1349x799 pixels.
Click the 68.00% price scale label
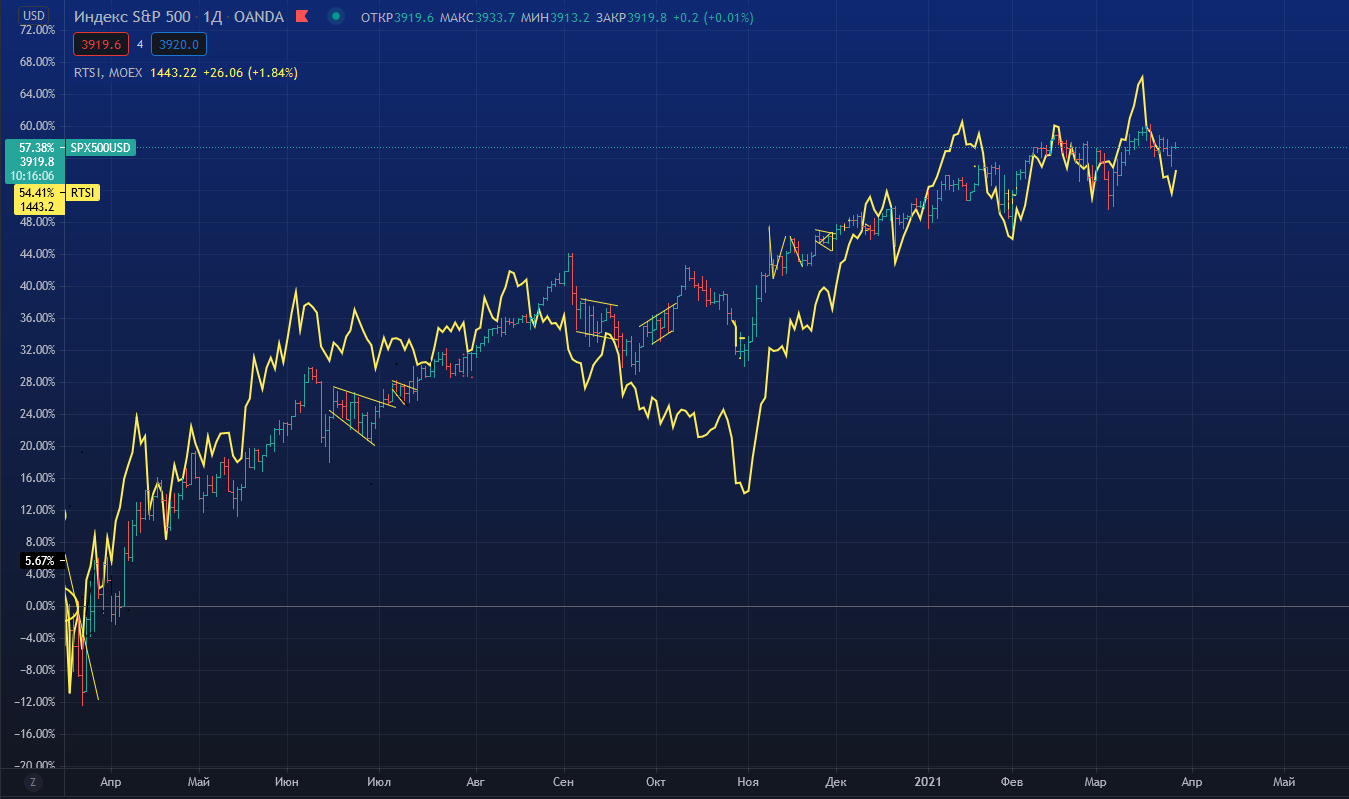[37, 62]
